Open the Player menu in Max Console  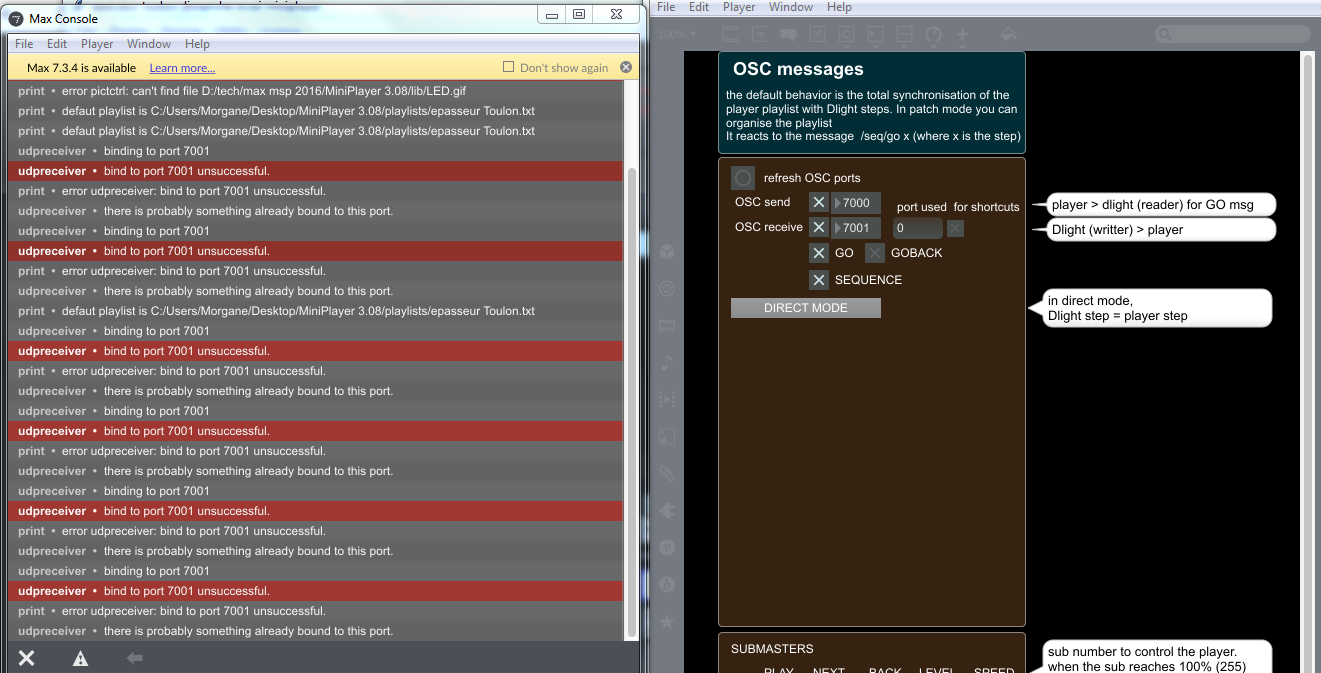click(x=97, y=44)
